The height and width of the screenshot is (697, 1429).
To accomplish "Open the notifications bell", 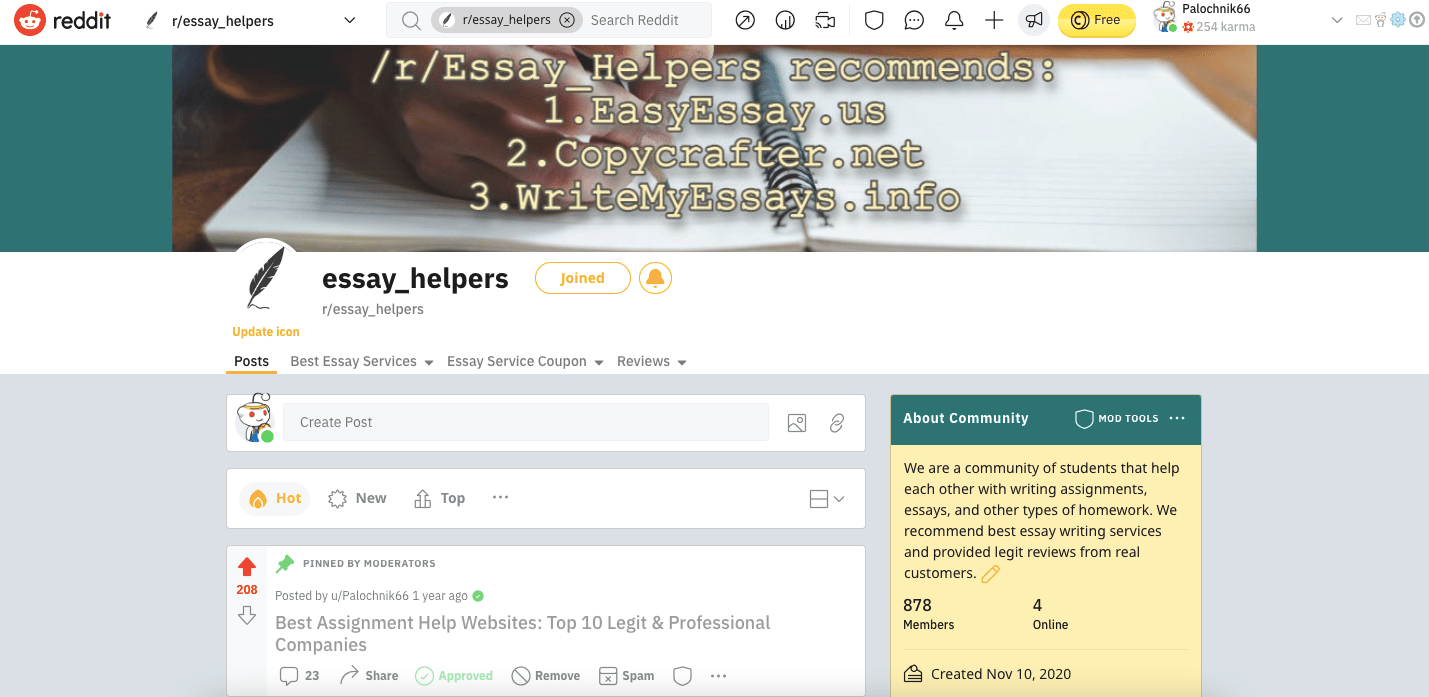I will pyautogui.click(x=953, y=19).
